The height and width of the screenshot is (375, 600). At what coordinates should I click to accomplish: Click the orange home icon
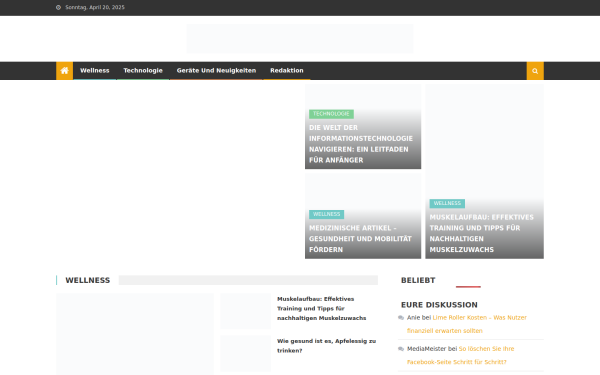coord(64,71)
